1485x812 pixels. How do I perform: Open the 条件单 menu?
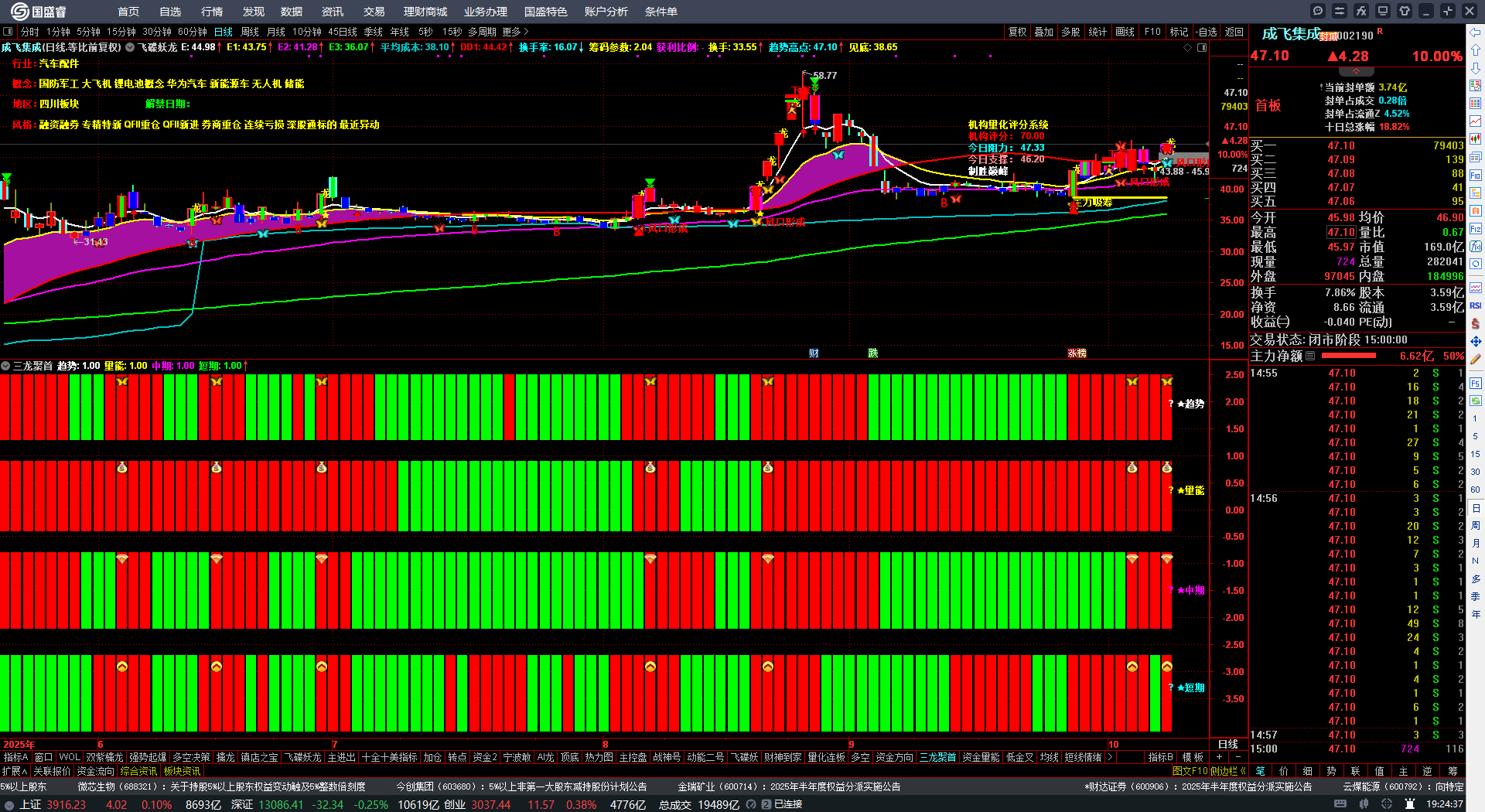click(661, 12)
